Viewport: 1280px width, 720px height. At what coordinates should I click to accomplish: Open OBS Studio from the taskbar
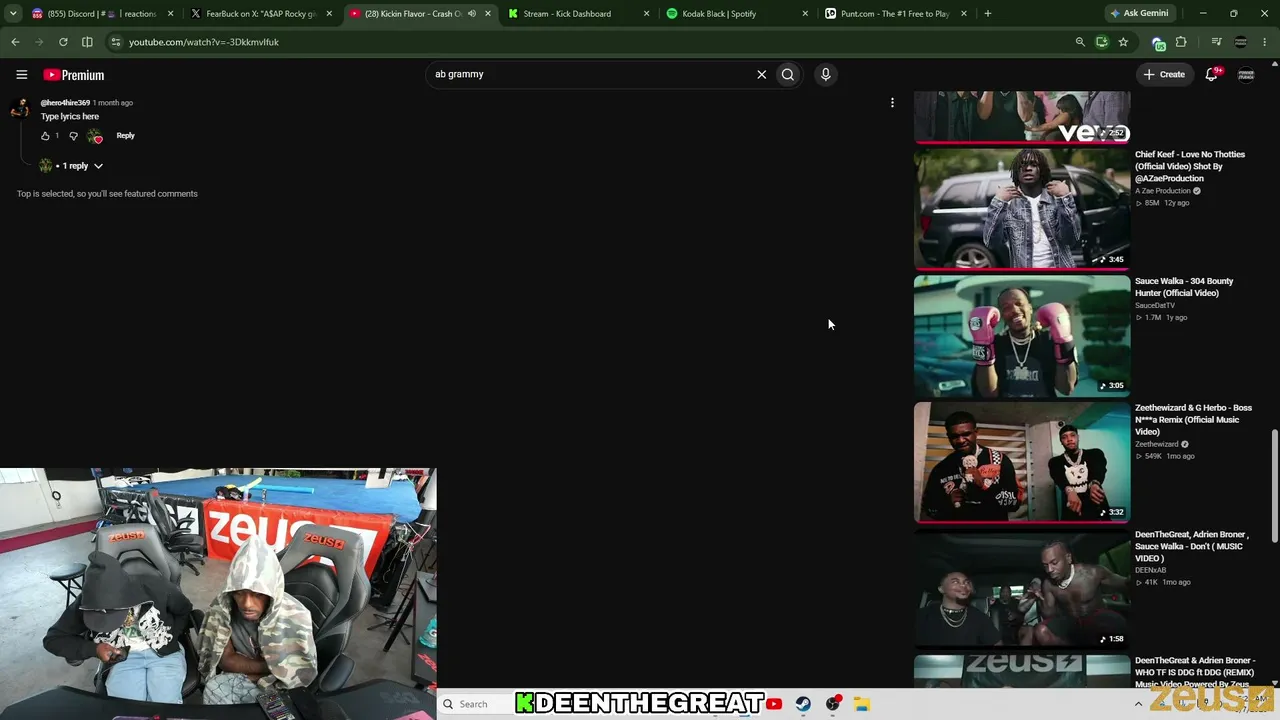(x=832, y=704)
